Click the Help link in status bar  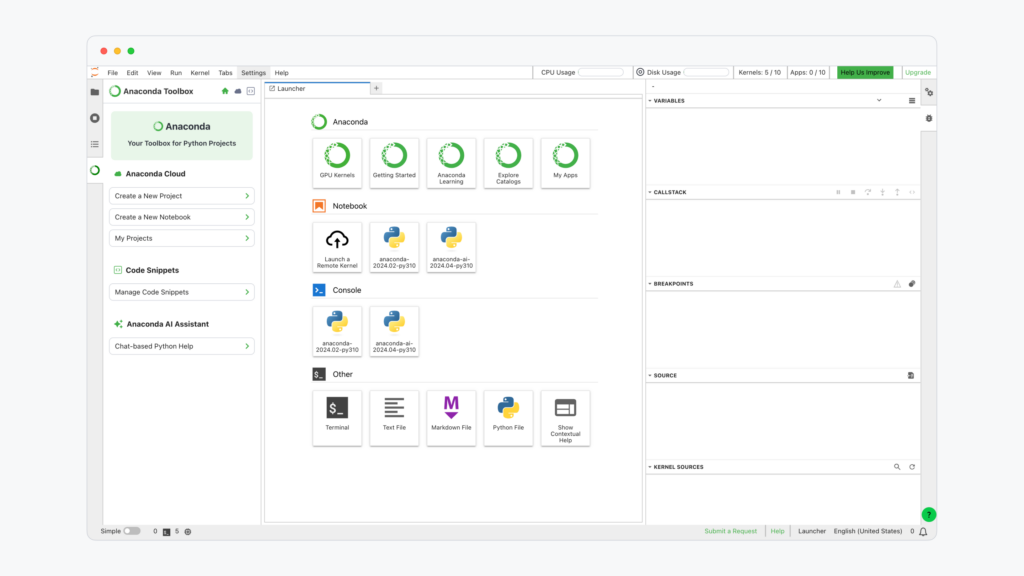point(777,532)
